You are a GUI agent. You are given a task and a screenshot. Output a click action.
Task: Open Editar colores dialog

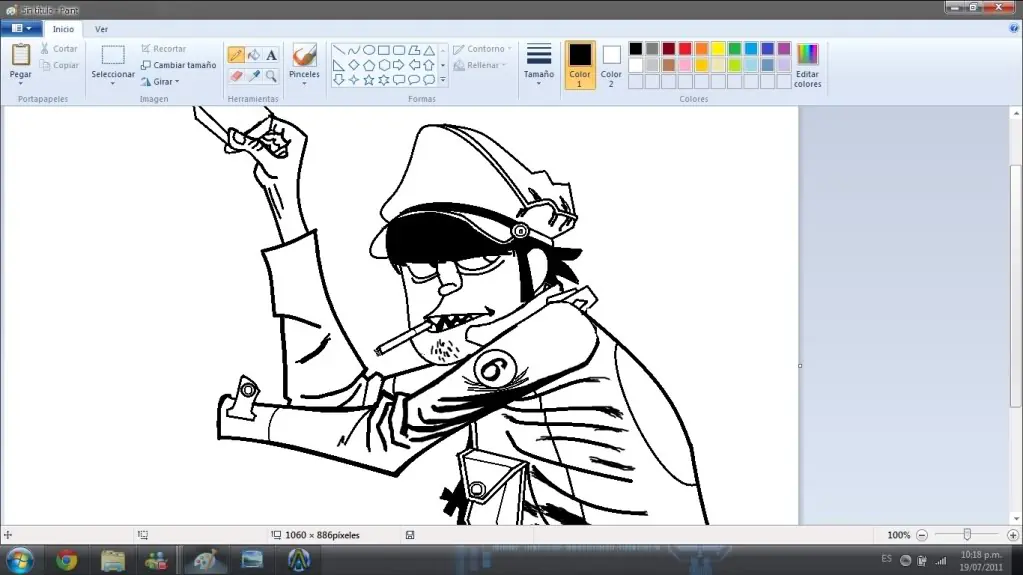[x=808, y=65]
